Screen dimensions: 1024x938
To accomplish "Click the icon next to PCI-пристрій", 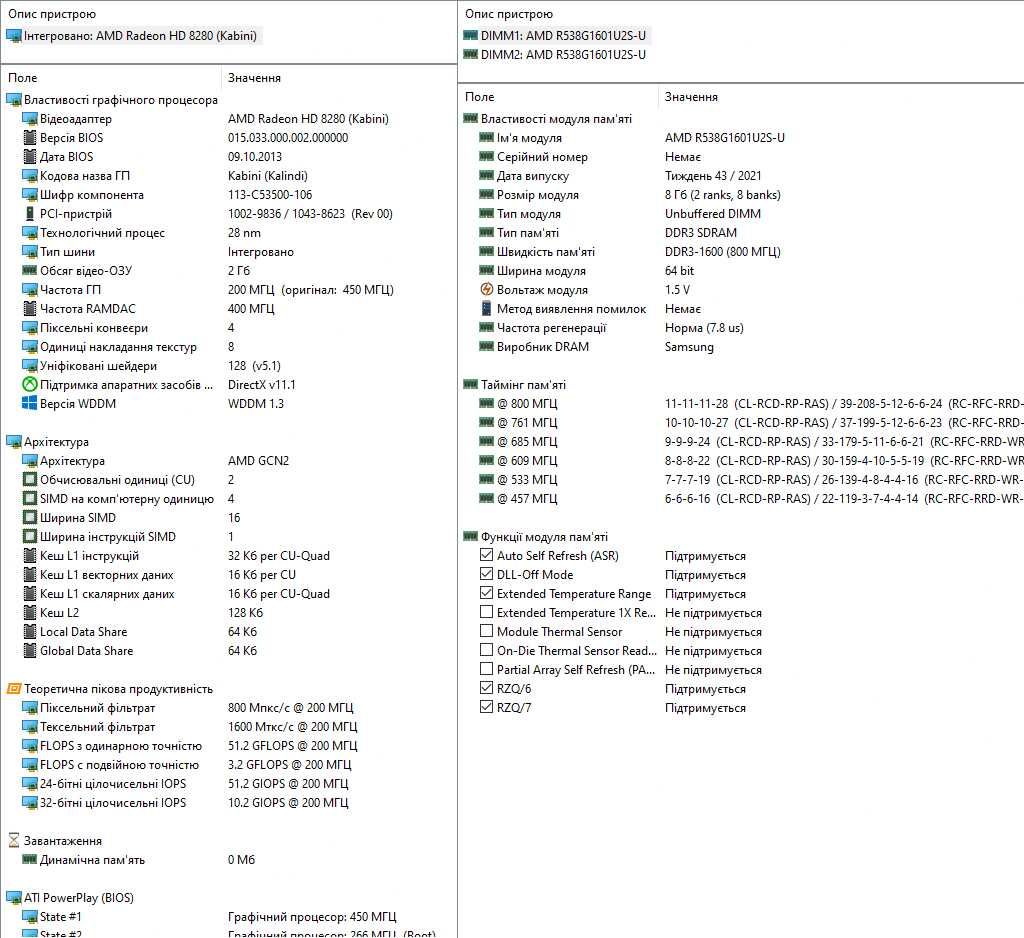I will 29,214.
